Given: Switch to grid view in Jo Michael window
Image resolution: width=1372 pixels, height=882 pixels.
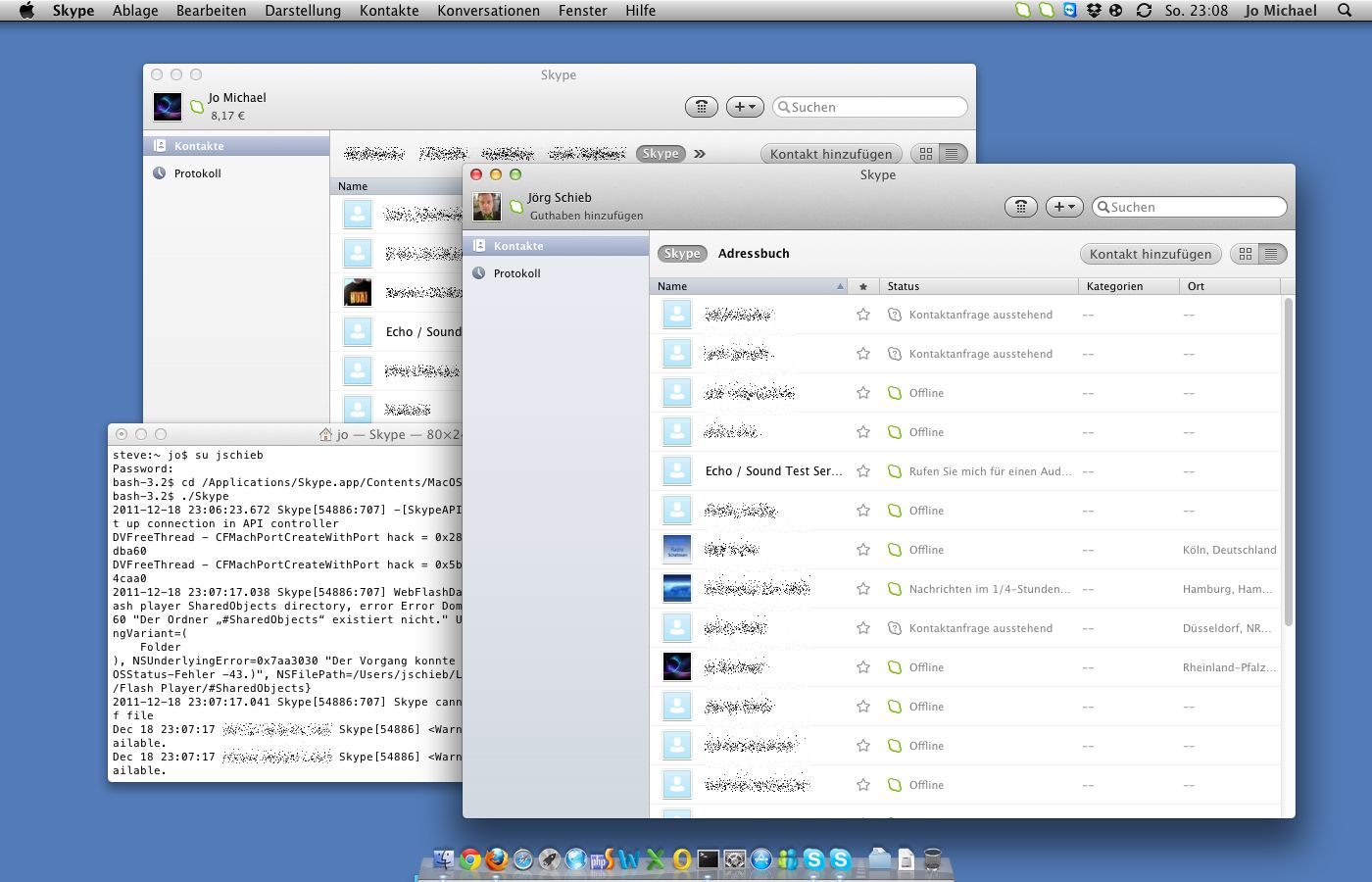Looking at the screenshot, I should point(925,154).
